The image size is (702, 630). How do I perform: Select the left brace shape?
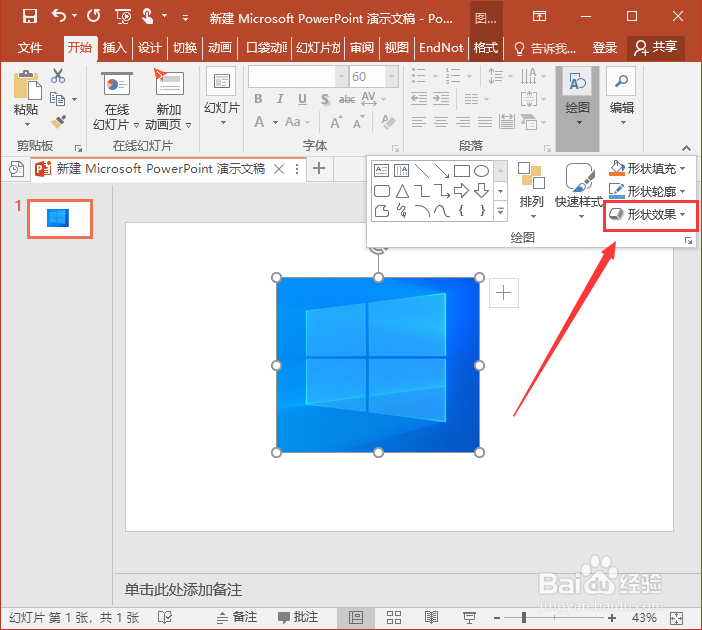coord(462,210)
